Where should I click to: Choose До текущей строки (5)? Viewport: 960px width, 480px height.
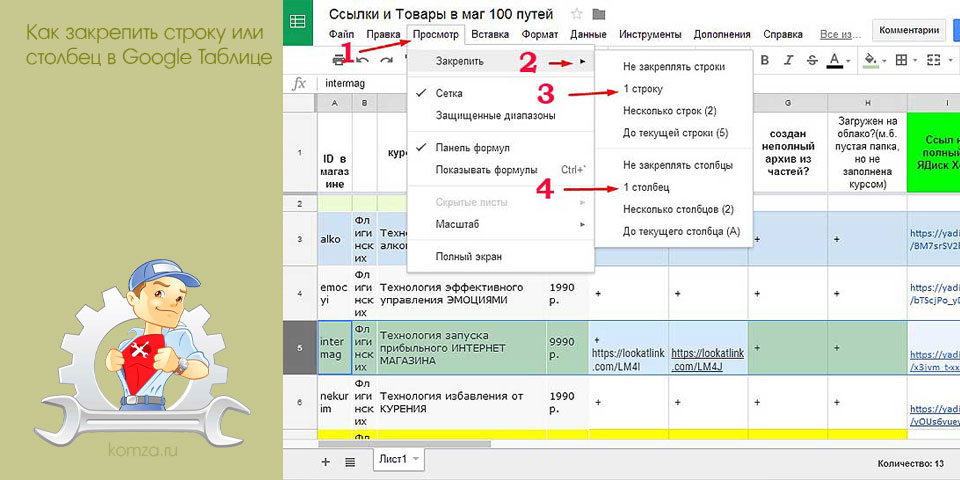coord(673,133)
